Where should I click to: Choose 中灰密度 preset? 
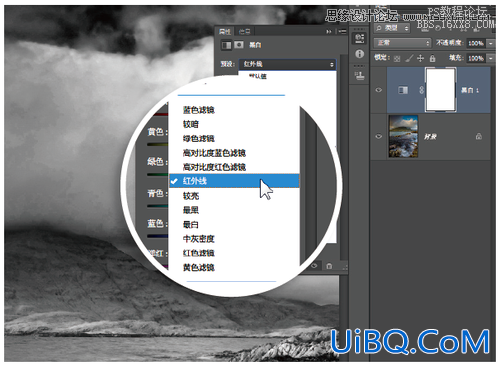tap(198, 239)
